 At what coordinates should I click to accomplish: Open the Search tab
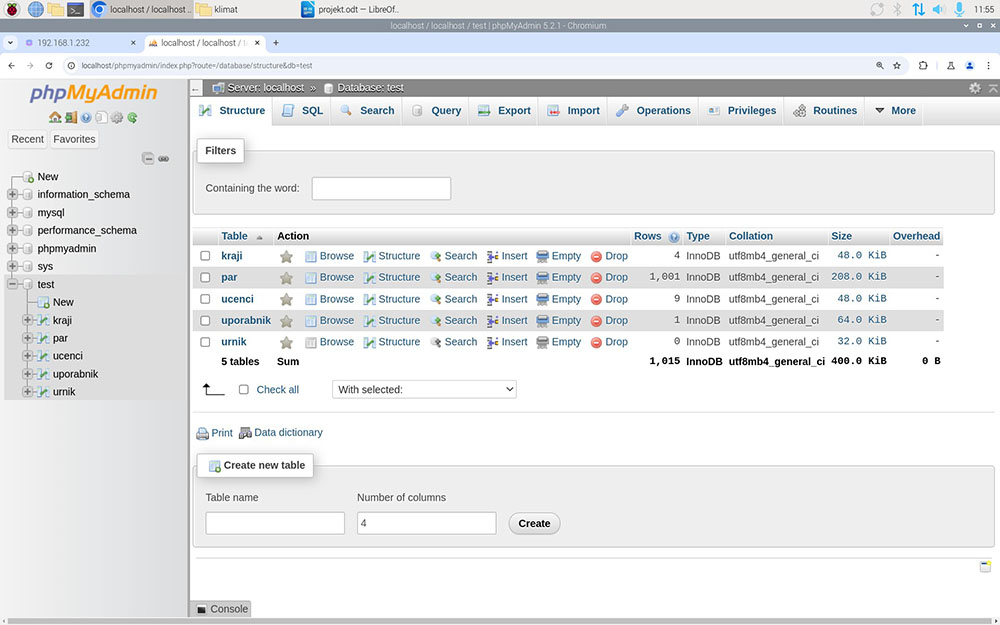[x=367, y=110]
